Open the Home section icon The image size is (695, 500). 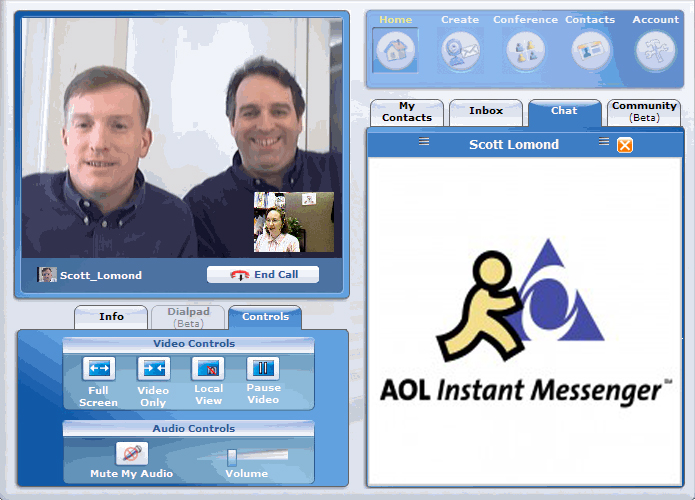(395, 50)
